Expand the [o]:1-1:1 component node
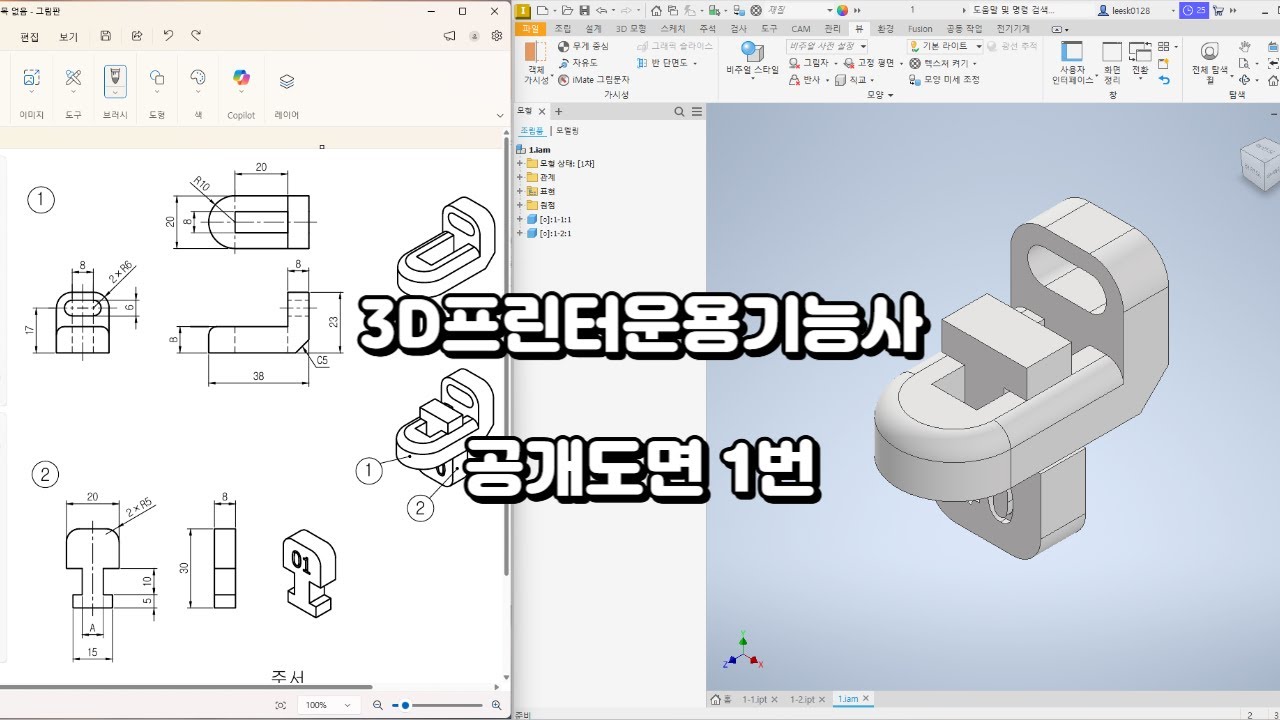 pyautogui.click(x=520, y=219)
